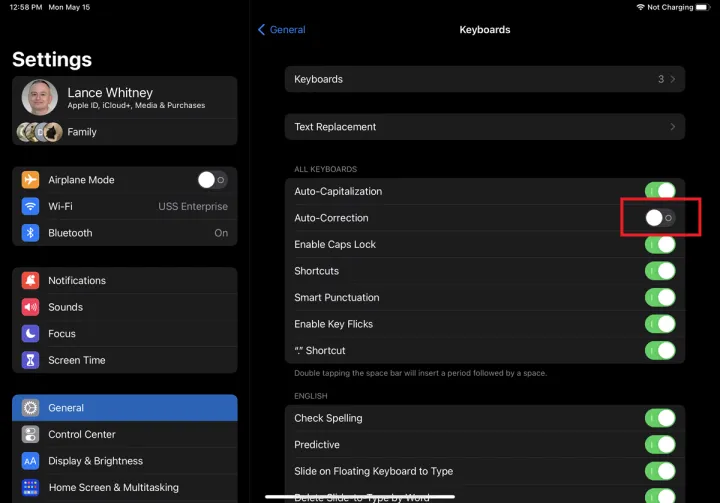
Task: Expand the Keyboards list row chevron
Action: coord(672,79)
